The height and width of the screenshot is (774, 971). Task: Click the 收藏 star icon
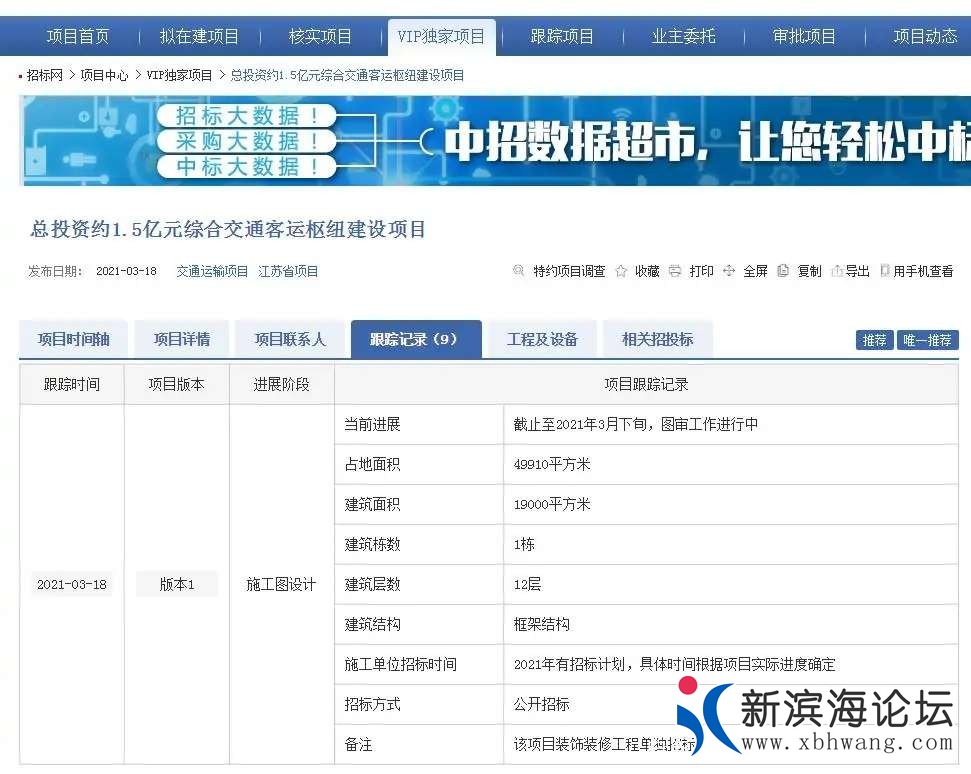click(x=621, y=271)
